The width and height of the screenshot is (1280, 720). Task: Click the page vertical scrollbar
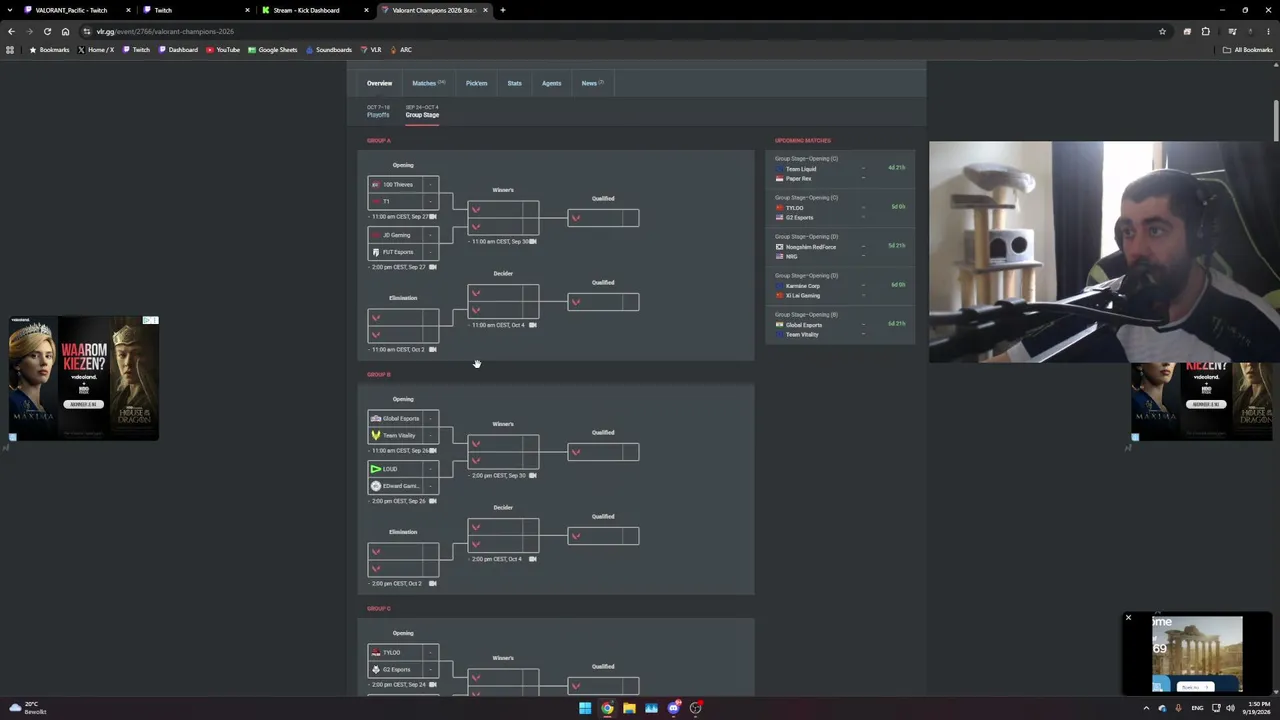point(1276,120)
